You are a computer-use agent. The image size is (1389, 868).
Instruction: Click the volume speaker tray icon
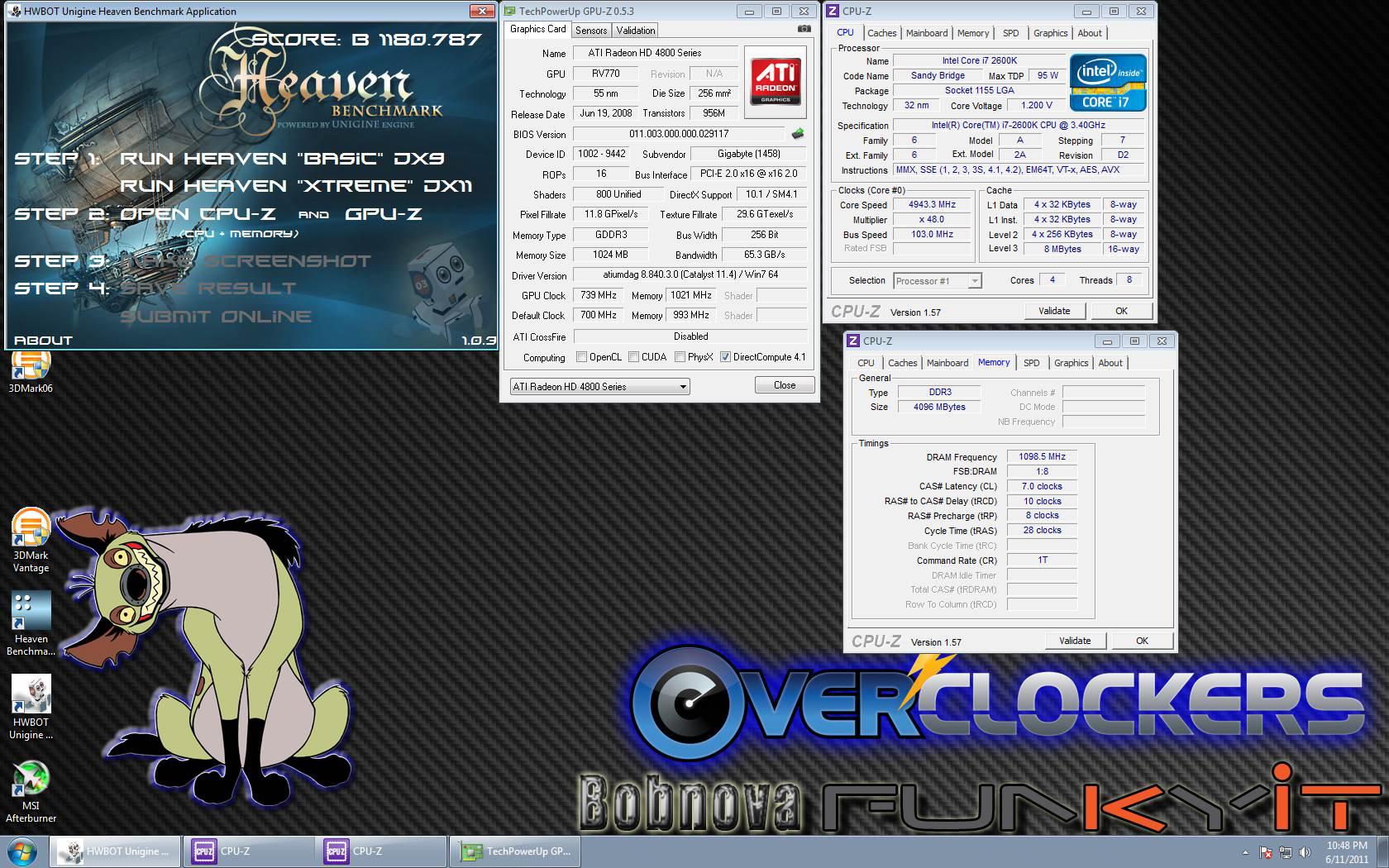[1305, 852]
